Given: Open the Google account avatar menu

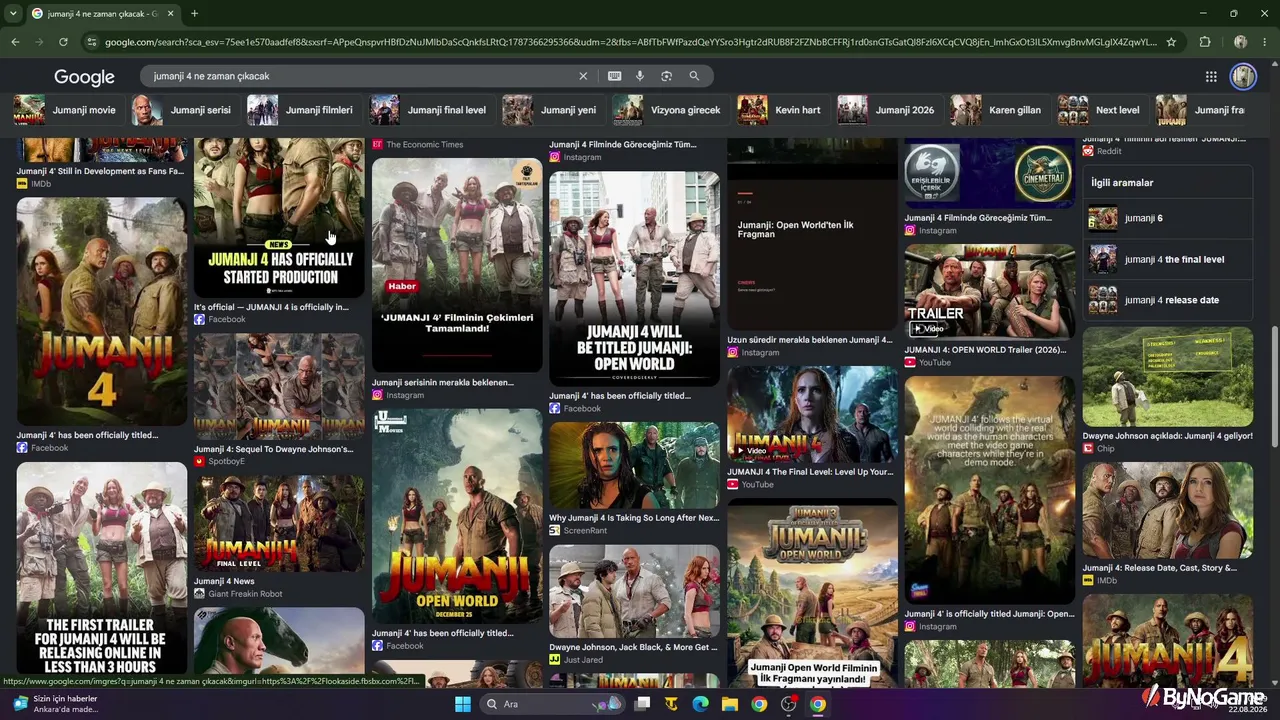Looking at the screenshot, I should click(1243, 76).
